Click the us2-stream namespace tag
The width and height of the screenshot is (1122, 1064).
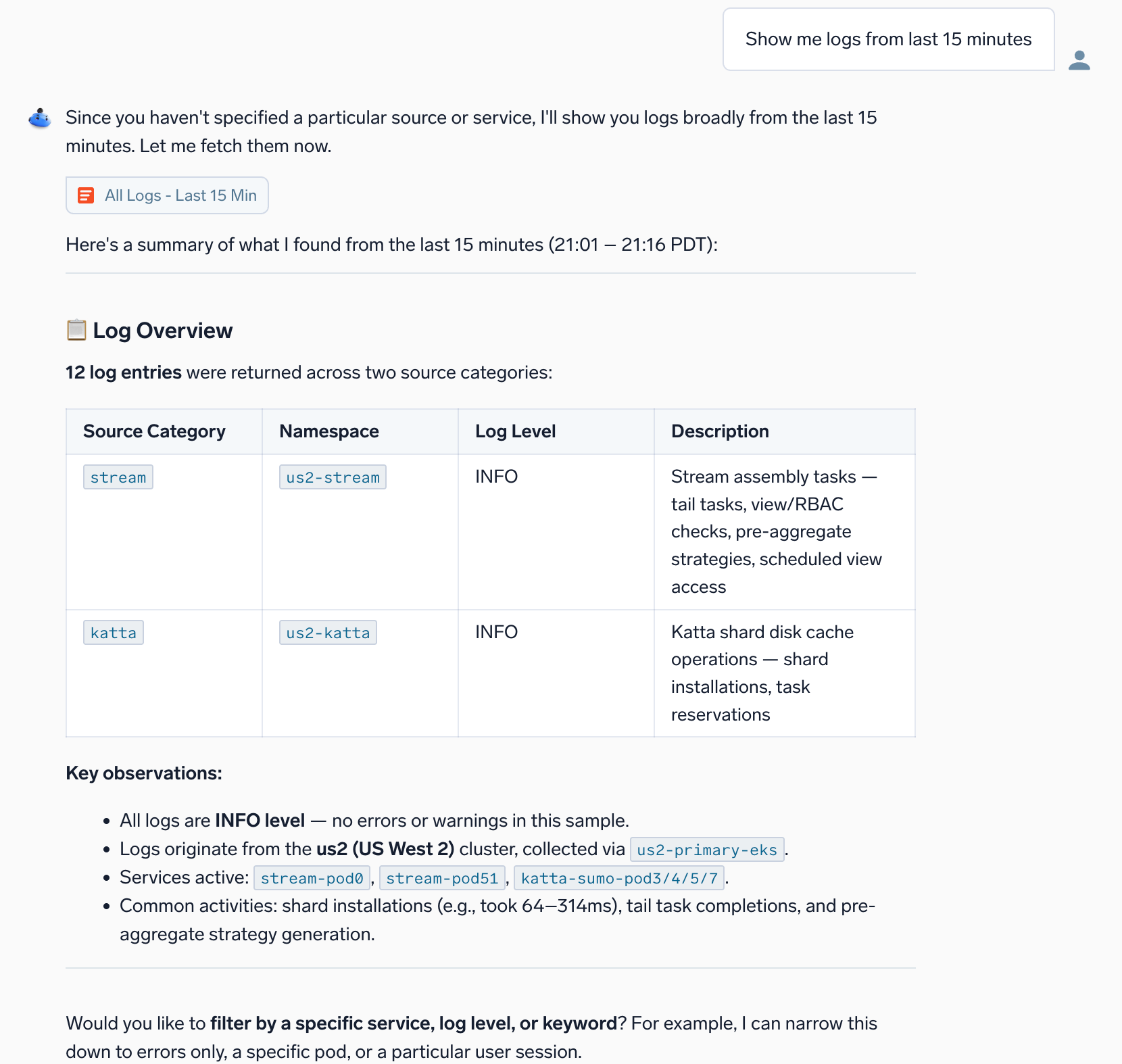pyautogui.click(x=333, y=477)
